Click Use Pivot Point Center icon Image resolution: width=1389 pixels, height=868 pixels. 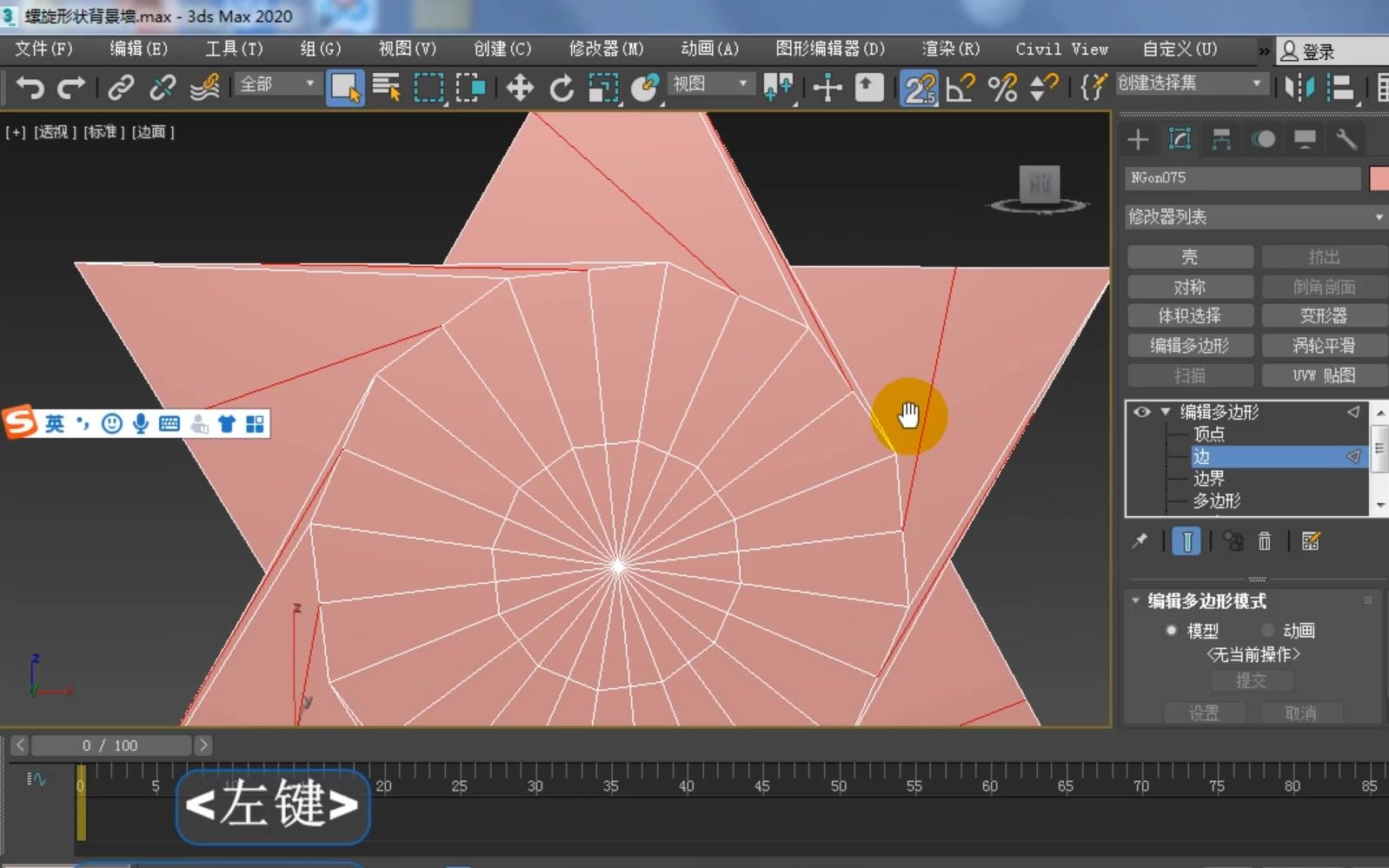click(778, 88)
